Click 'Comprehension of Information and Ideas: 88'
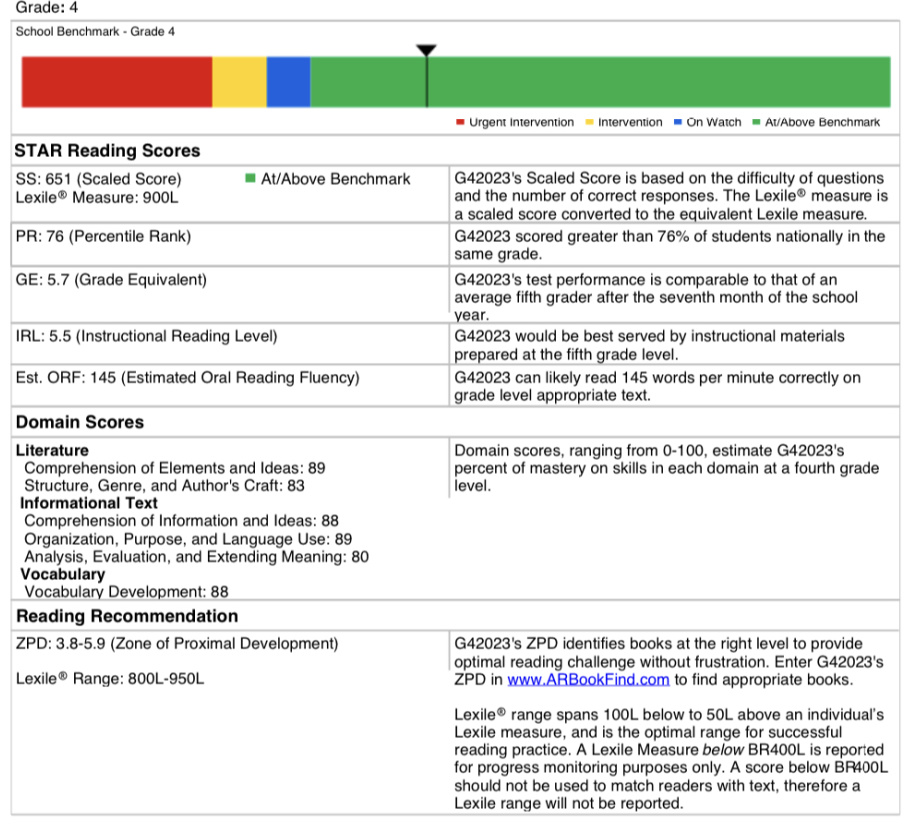The height and width of the screenshot is (837, 918). (181, 521)
